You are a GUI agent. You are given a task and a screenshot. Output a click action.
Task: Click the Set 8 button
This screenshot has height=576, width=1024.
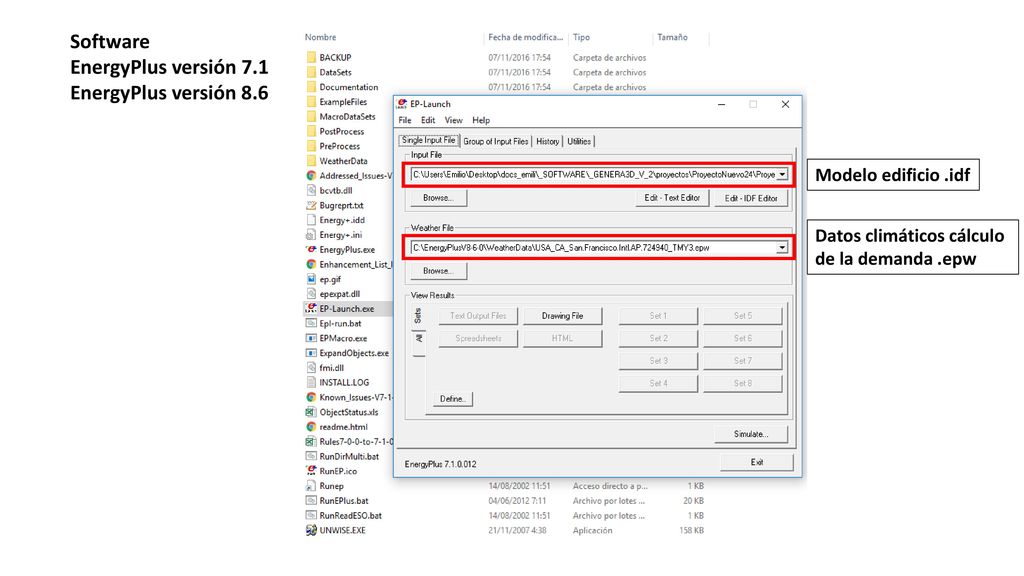click(743, 383)
